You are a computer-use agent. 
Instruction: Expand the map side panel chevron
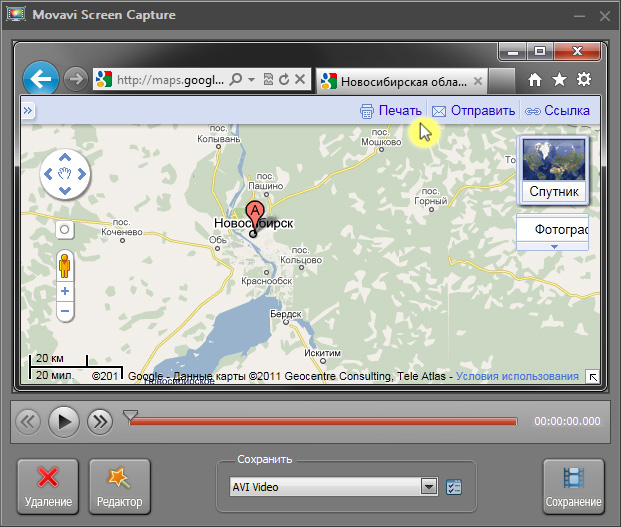(28, 110)
